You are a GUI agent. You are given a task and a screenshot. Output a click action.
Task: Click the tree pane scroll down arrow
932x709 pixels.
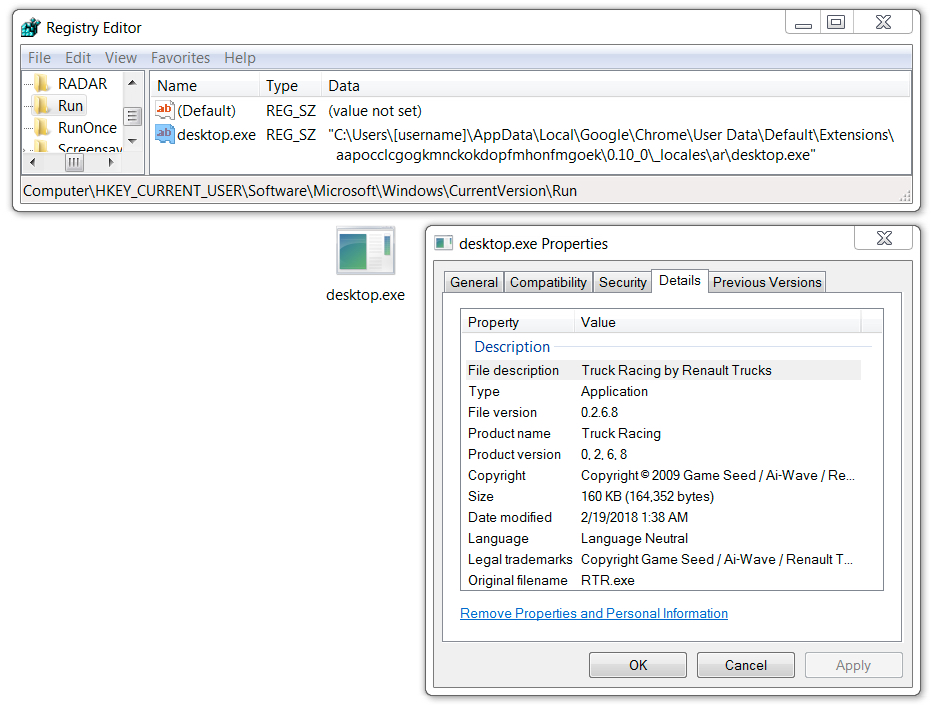pos(133,141)
